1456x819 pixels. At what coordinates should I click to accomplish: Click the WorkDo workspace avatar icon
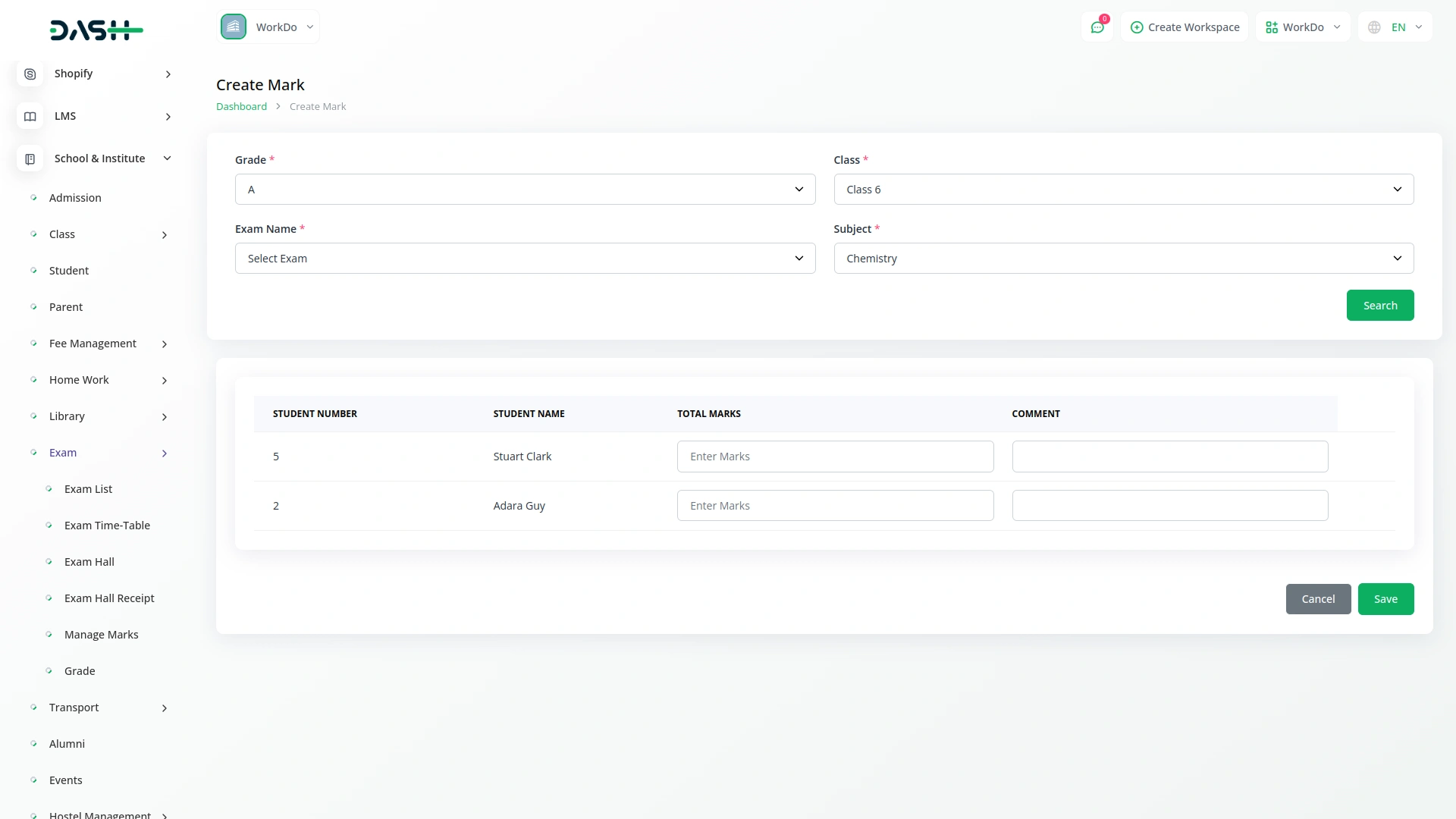tap(234, 27)
